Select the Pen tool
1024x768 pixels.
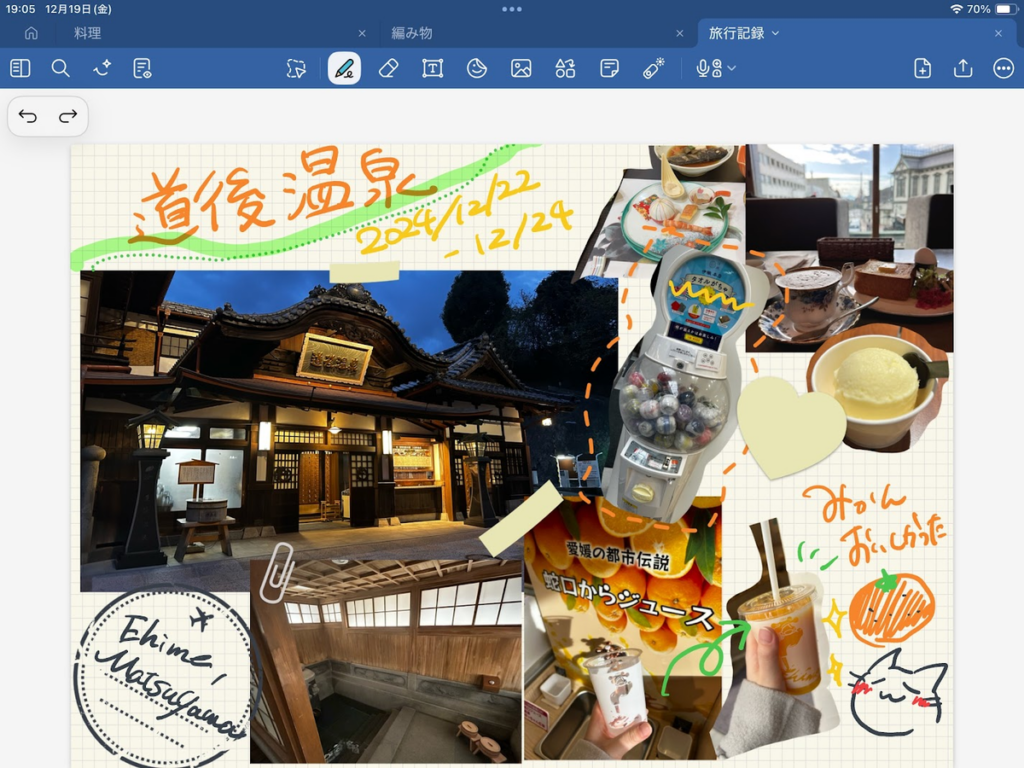click(x=344, y=68)
